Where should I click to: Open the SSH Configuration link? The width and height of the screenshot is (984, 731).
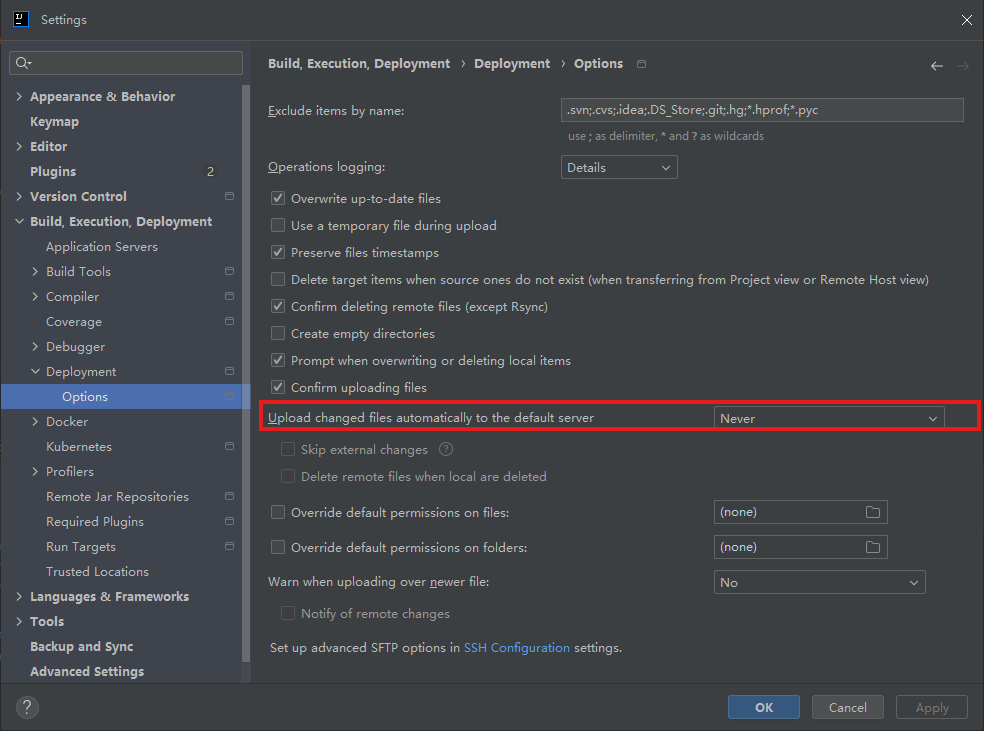[516, 648]
